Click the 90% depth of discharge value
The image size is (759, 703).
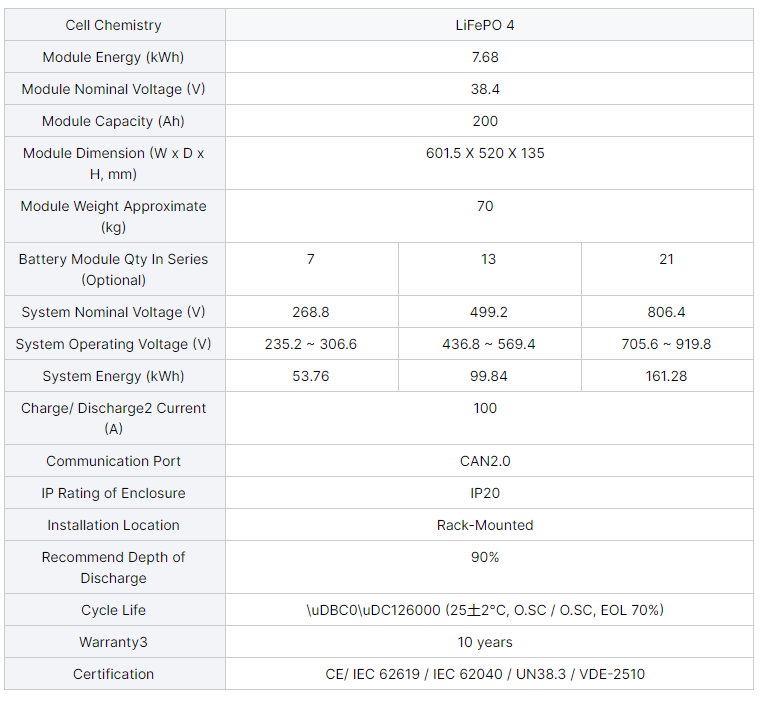tap(485, 557)
